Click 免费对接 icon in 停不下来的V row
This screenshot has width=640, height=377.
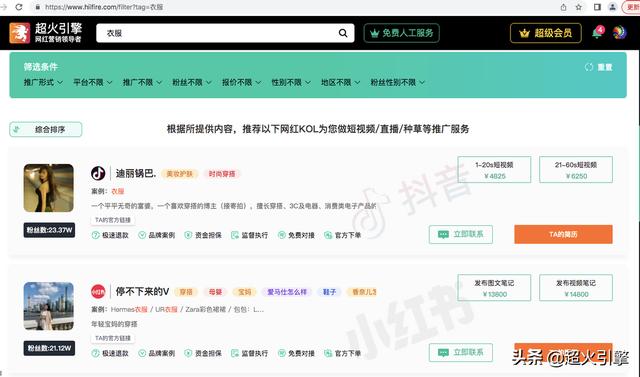point(282,353)
